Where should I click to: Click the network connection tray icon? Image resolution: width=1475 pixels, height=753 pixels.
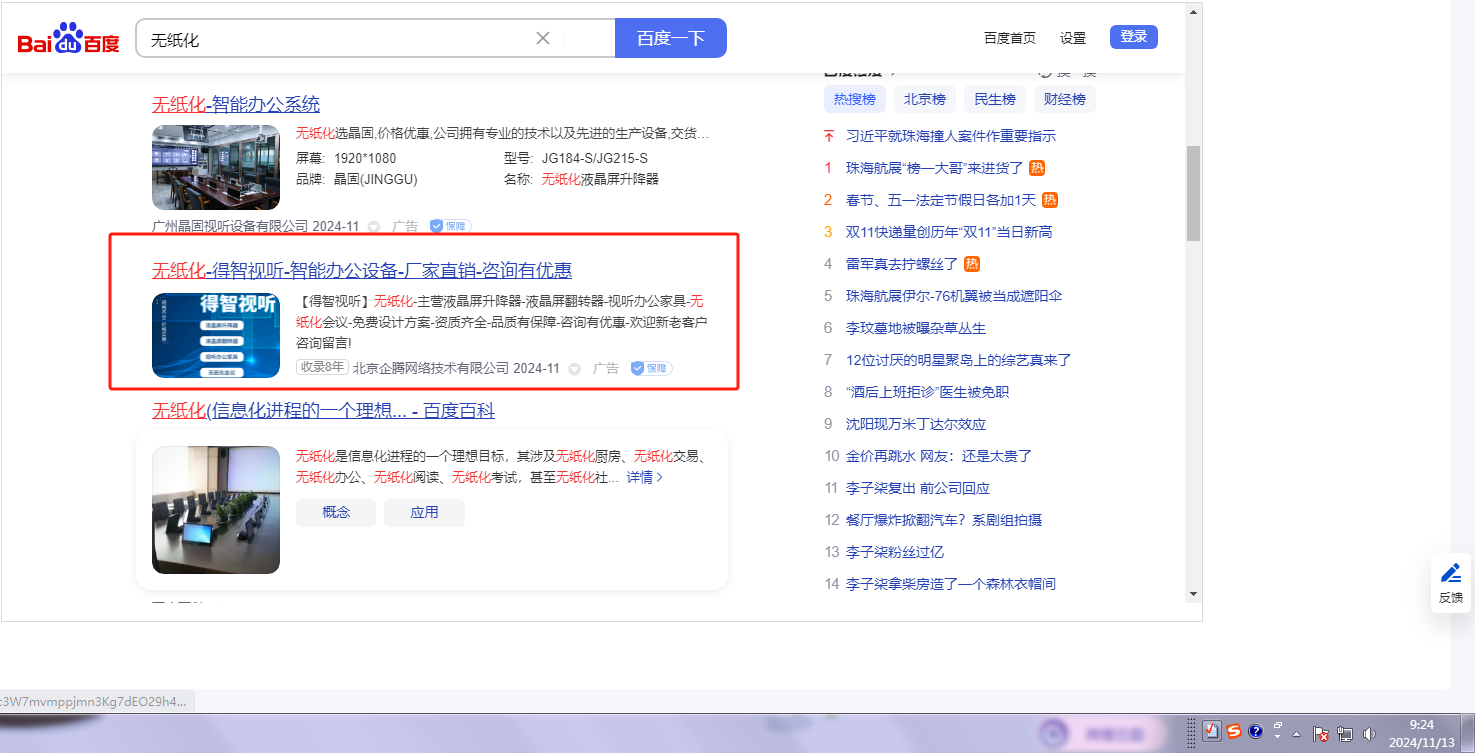(x=1345, y=733)
